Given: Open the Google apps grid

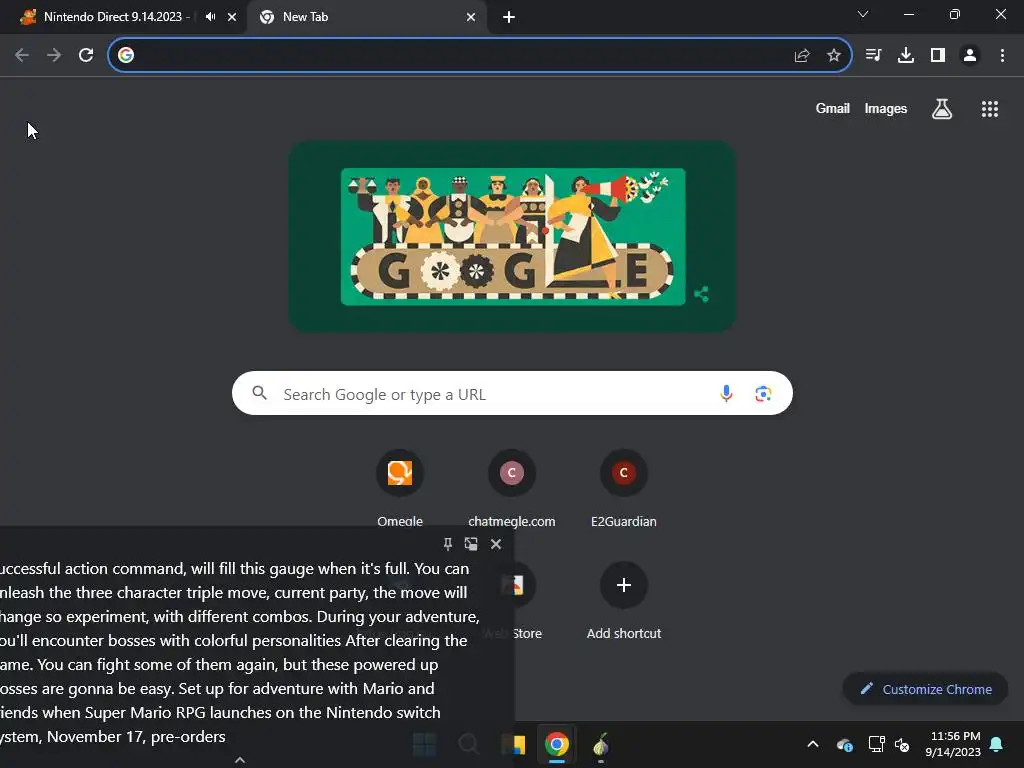Looking at the screenshot, I should 990,109.
